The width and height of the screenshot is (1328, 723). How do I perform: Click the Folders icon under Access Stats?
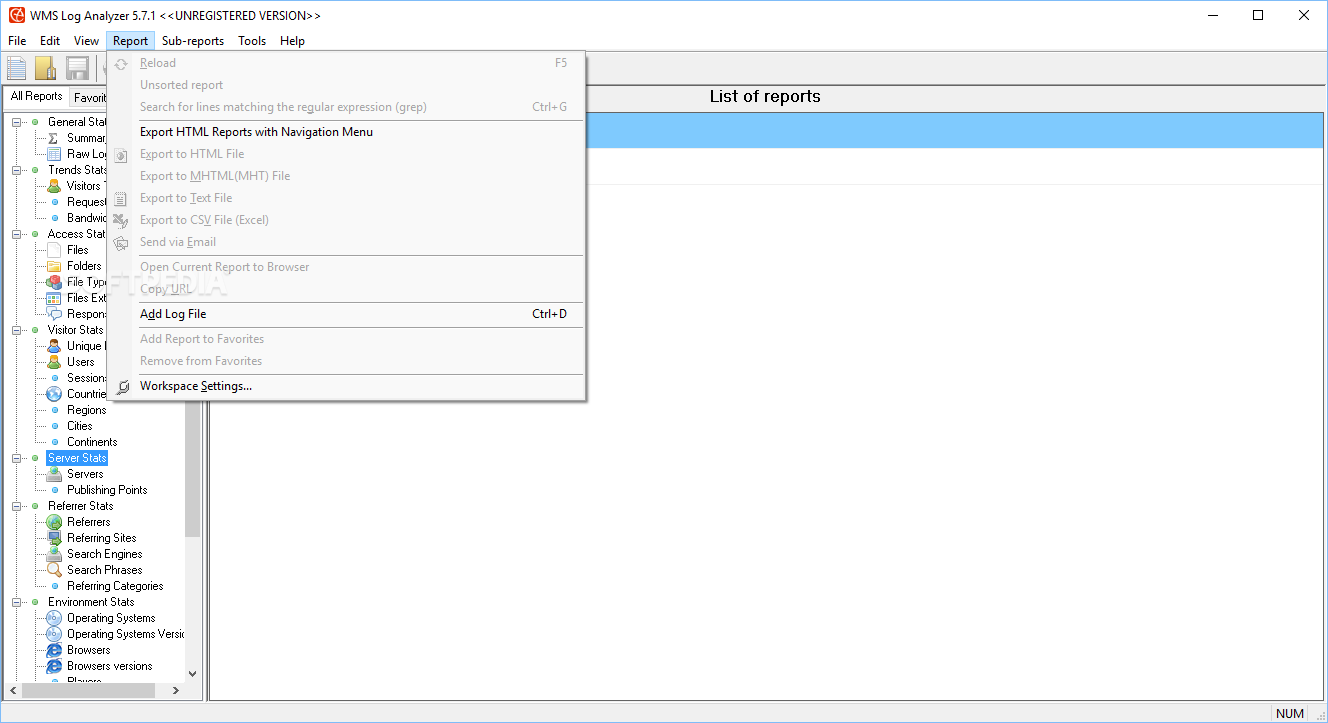54,266
